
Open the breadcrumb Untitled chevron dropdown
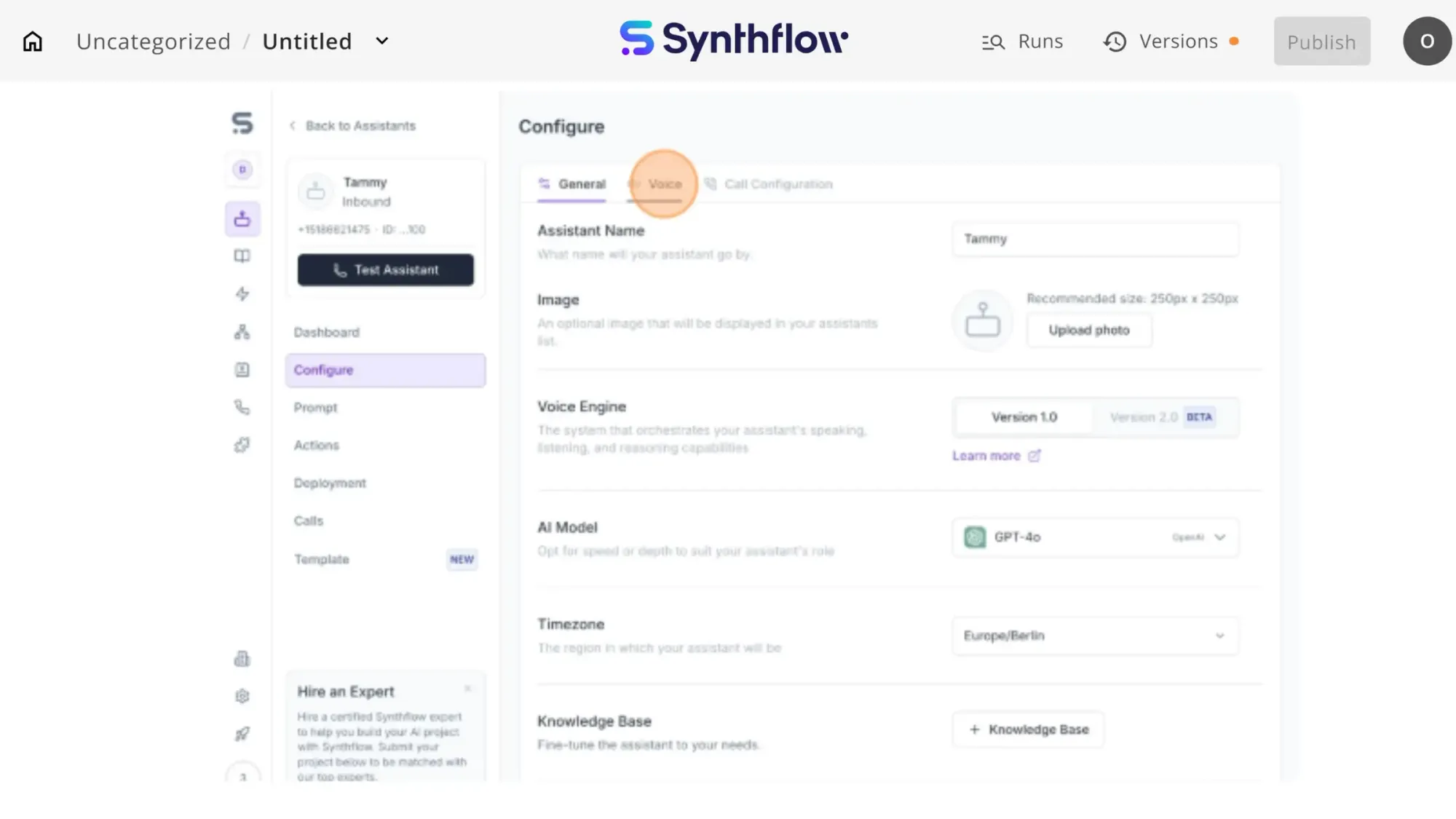click(381, 41)
